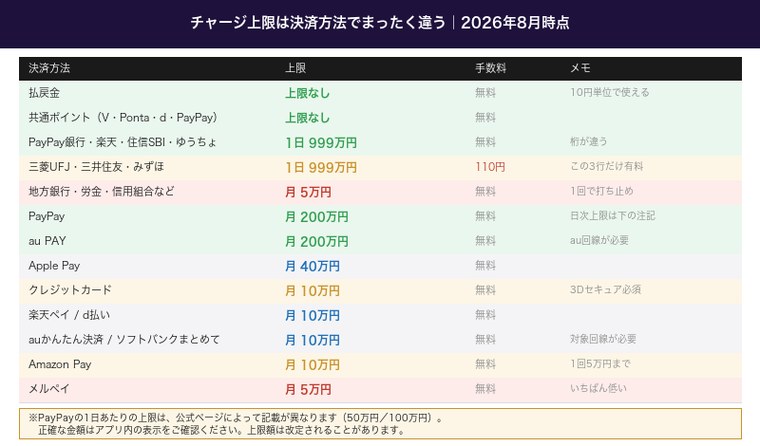
Task: Click the memo この3行だけ有料
Action: pyautogui.click(x=606, y=166)
